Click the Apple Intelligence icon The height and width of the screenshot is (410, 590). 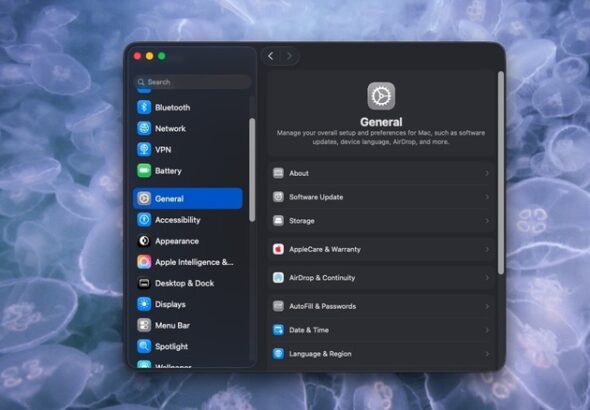[144, 262]
